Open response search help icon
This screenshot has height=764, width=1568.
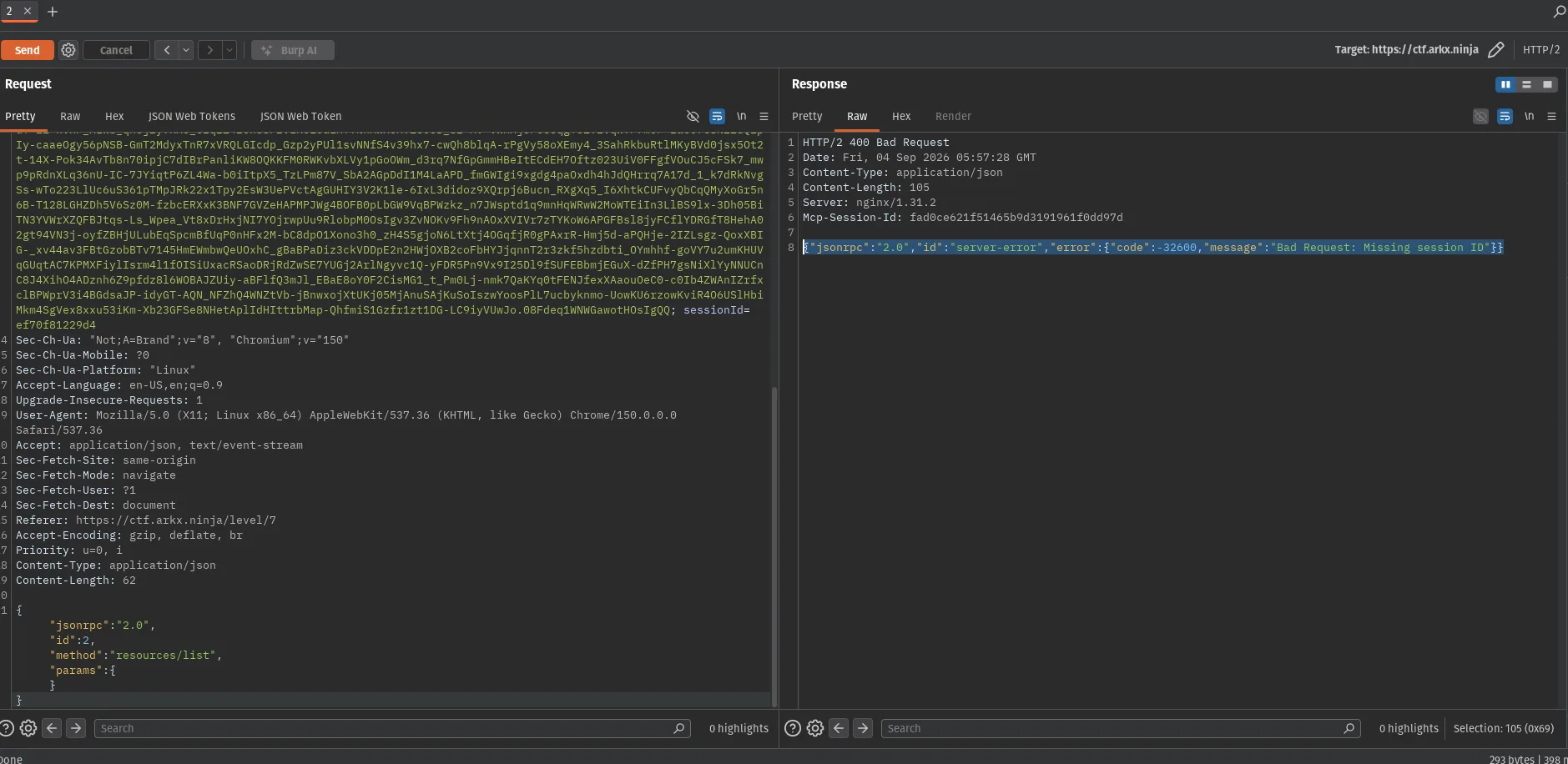[793, 728]
